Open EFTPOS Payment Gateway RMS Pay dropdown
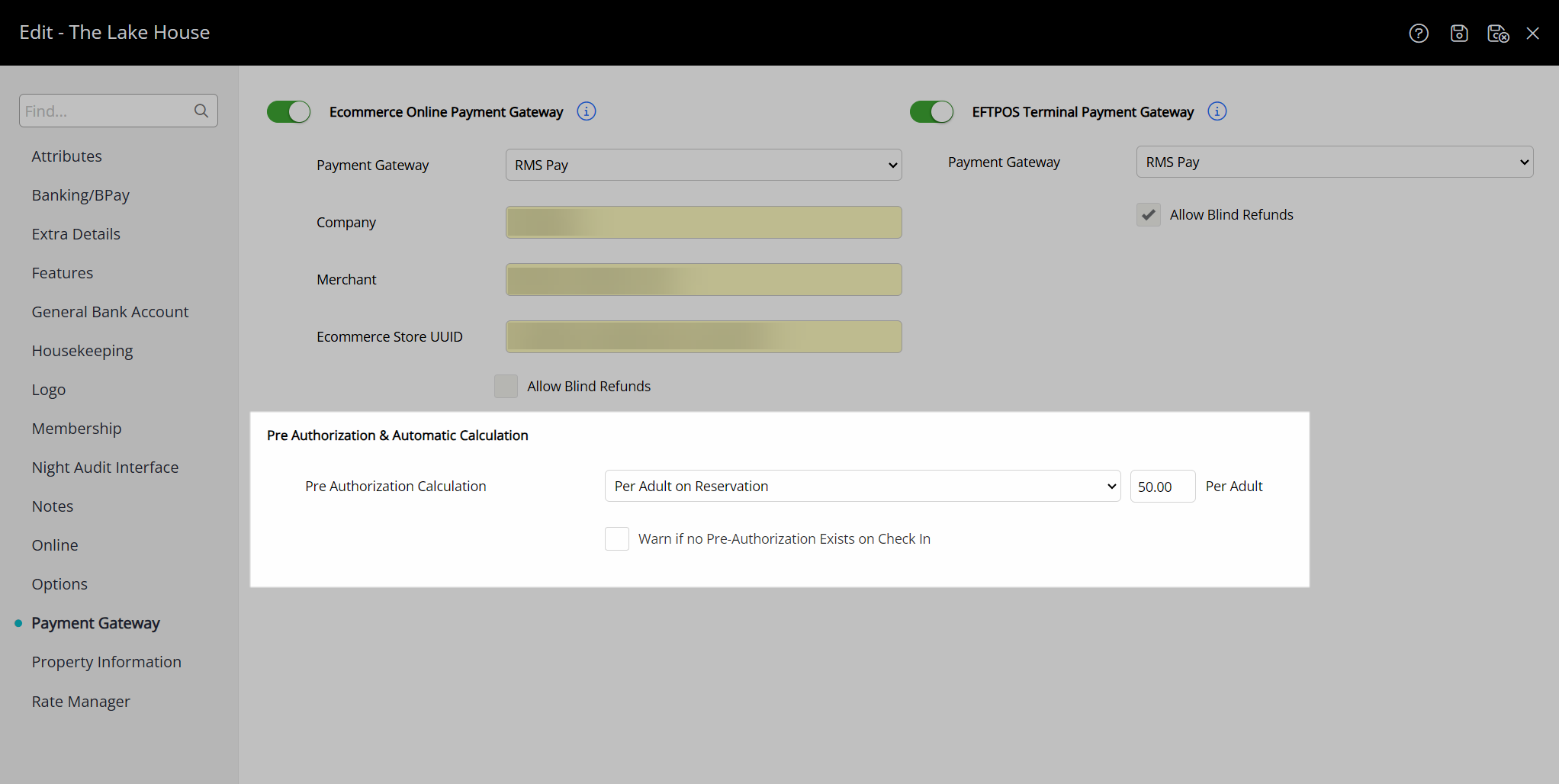The width and height of the screenshot is (1559, 784). tap(1335, 162)
